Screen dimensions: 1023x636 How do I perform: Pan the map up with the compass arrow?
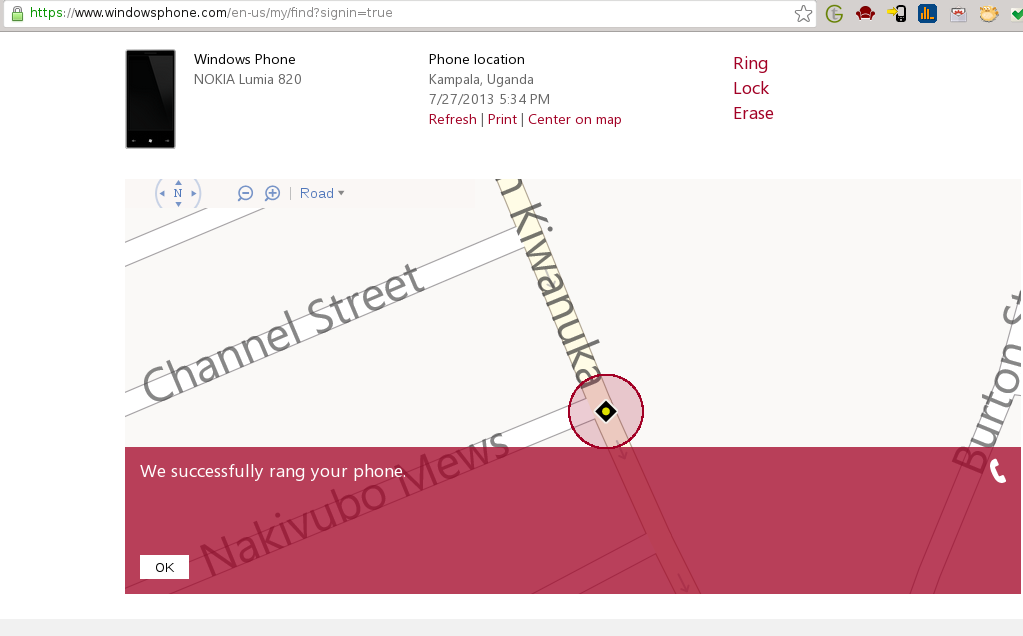[178, 183]
